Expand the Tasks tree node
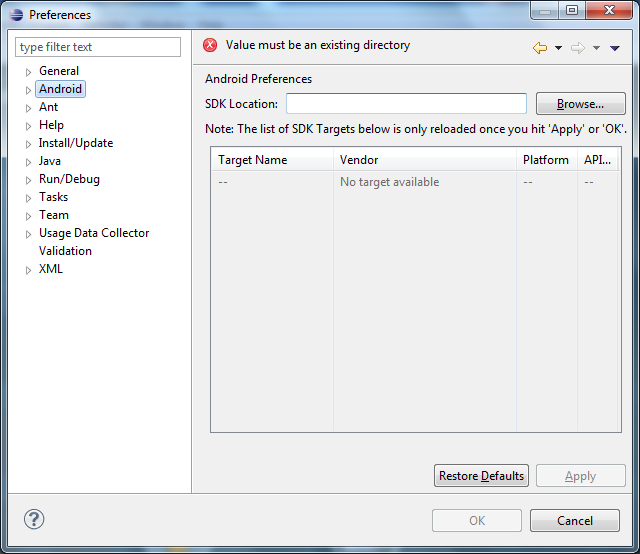The width and height of the screenshot is (640, 554). (28, 198)
